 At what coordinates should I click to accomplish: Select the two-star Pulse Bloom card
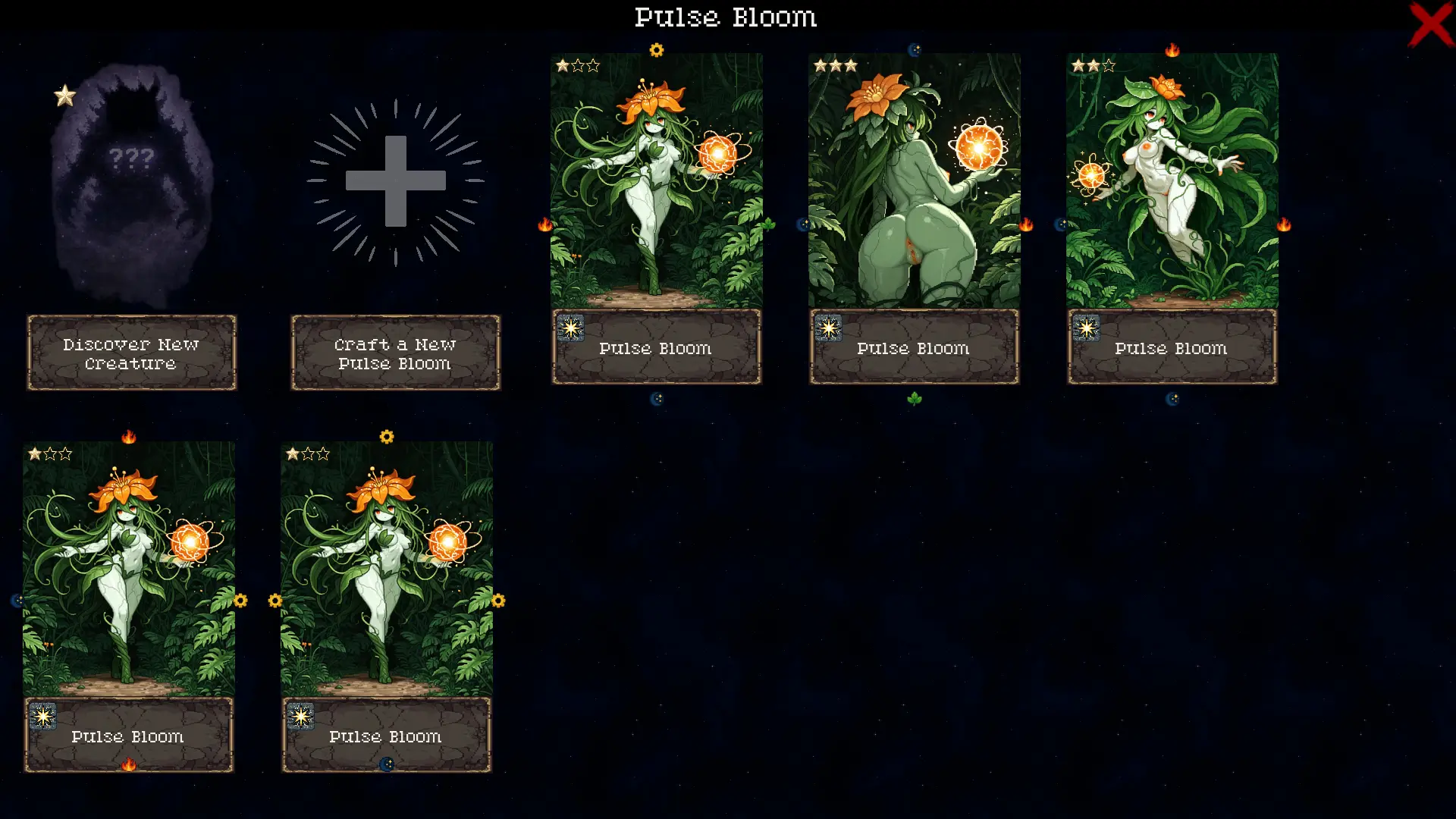click(x=1172, y=218)
